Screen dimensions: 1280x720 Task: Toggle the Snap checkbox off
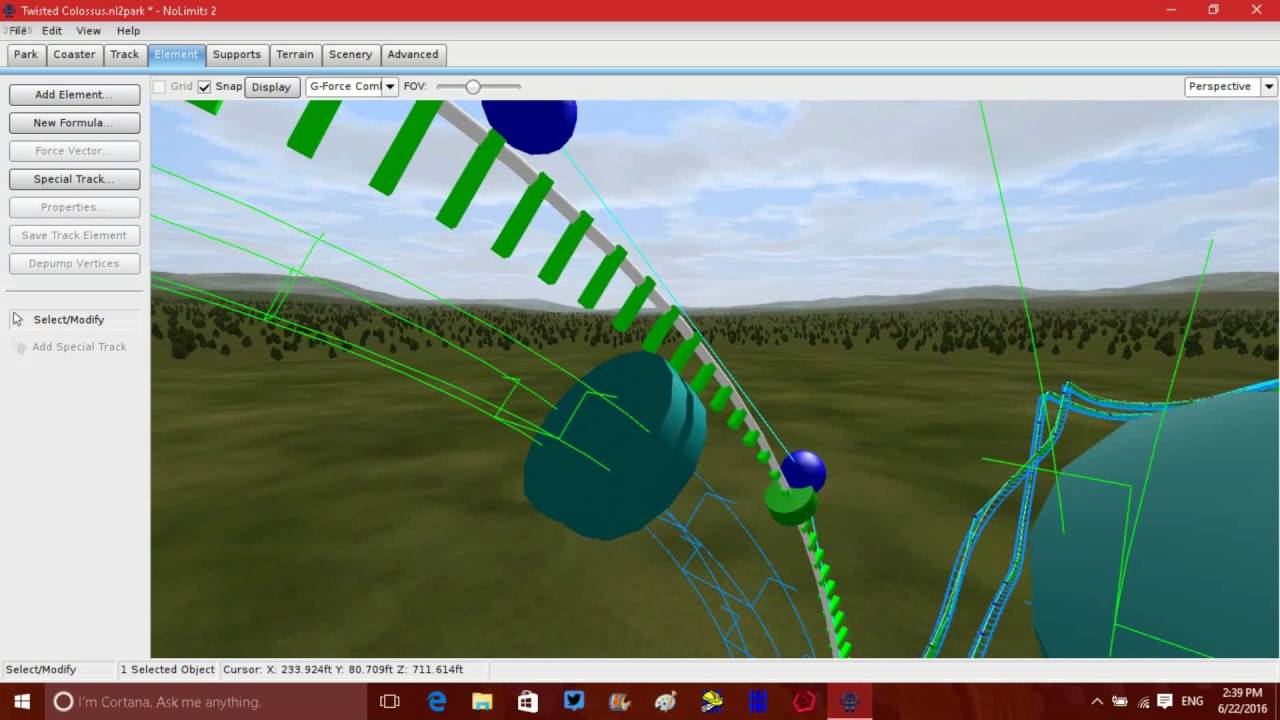pyautogui.click(x=204, y=87)
